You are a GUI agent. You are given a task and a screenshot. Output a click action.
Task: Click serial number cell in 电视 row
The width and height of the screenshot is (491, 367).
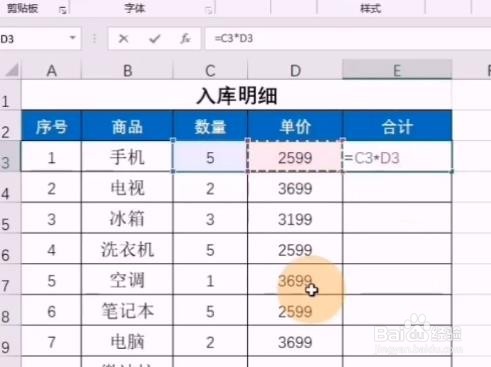click(x=51, y=187)
